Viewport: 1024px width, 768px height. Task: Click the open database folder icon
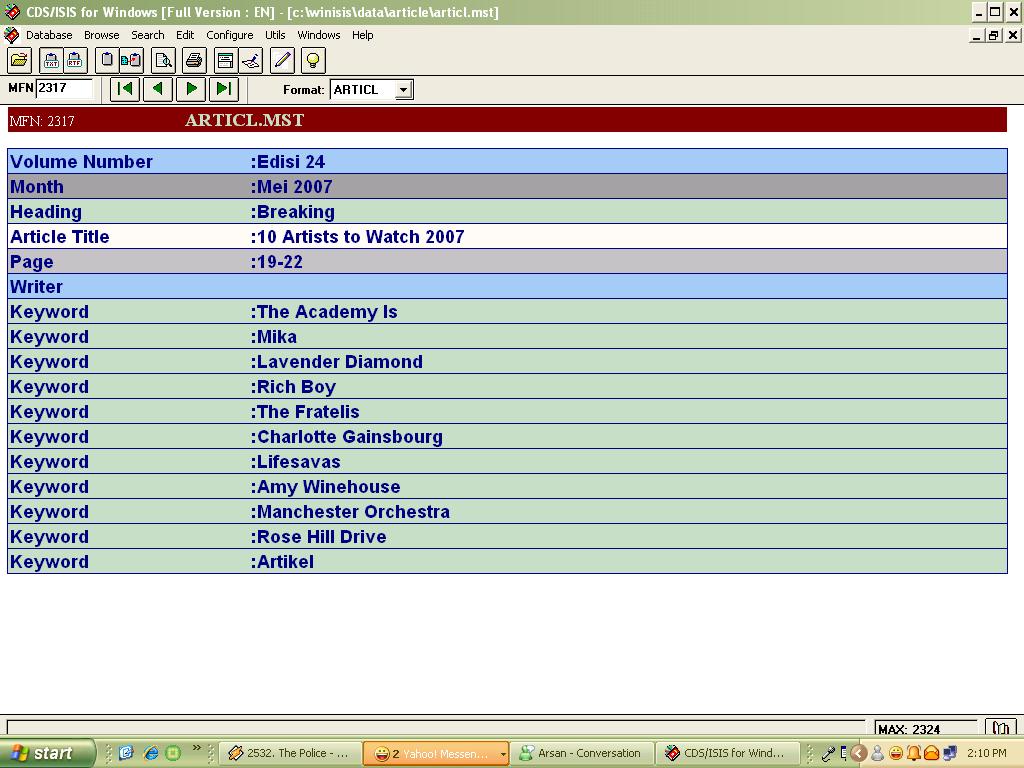click(20, 61)
